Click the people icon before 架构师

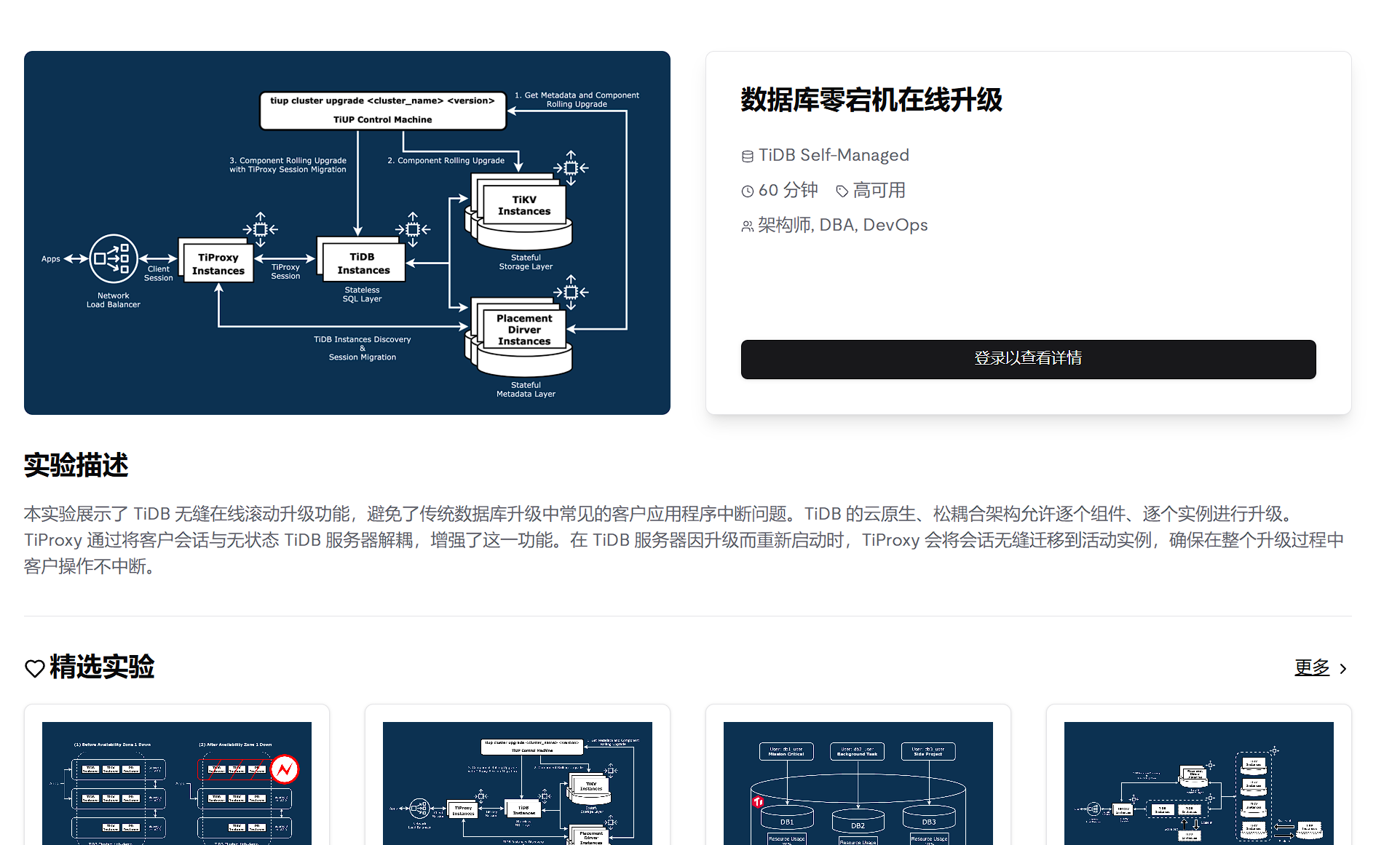(747, 226)
